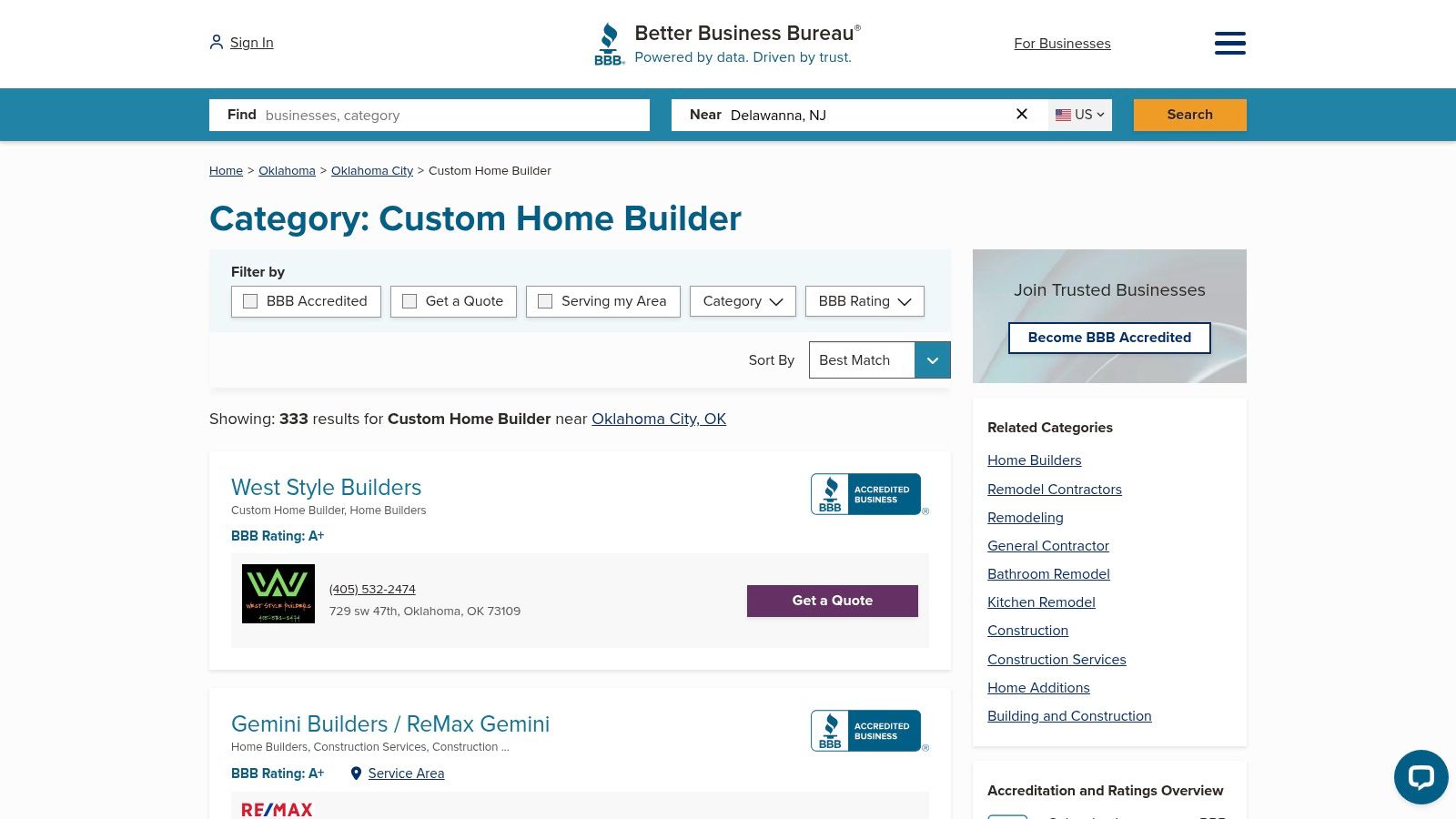Change country using the US flag selector

click(x=1079, y=115)
